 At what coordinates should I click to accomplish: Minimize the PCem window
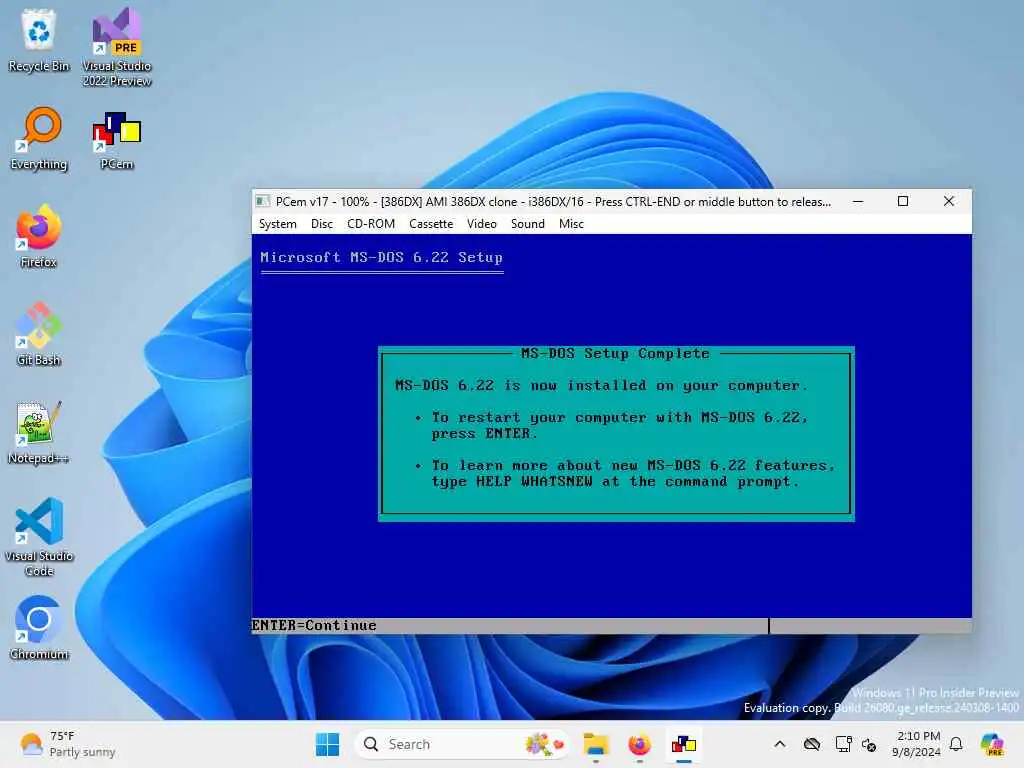[858, 201]
